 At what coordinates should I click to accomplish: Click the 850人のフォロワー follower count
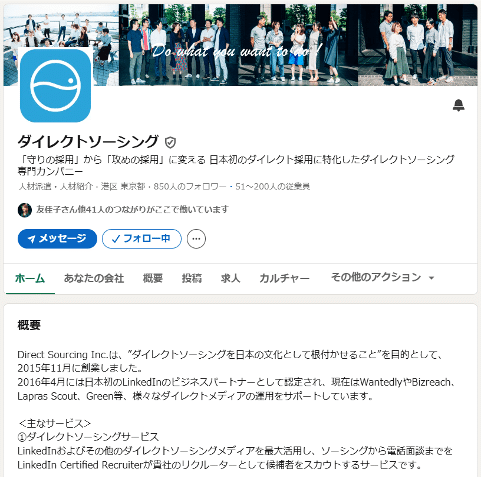(190, 186)
